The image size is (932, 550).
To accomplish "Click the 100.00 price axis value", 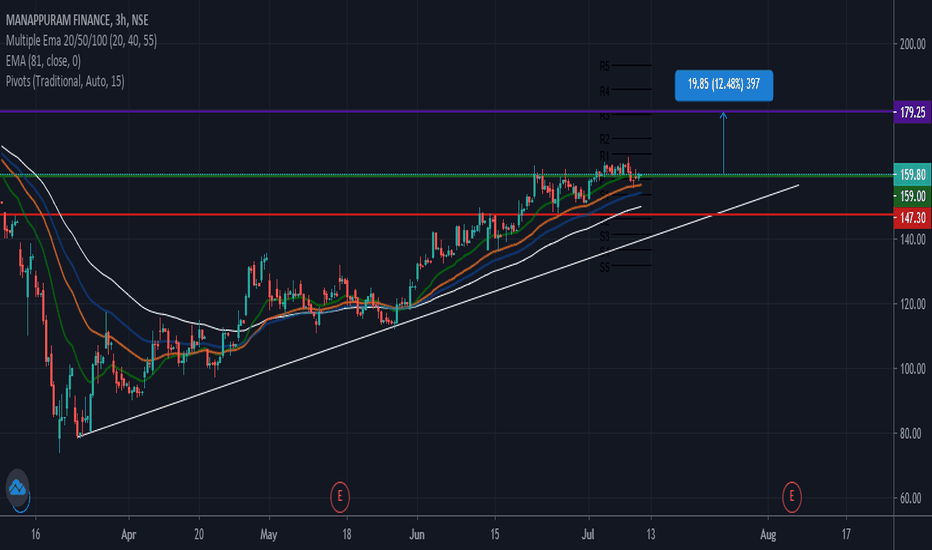I will pyautogui.click(x=912, y=369).
